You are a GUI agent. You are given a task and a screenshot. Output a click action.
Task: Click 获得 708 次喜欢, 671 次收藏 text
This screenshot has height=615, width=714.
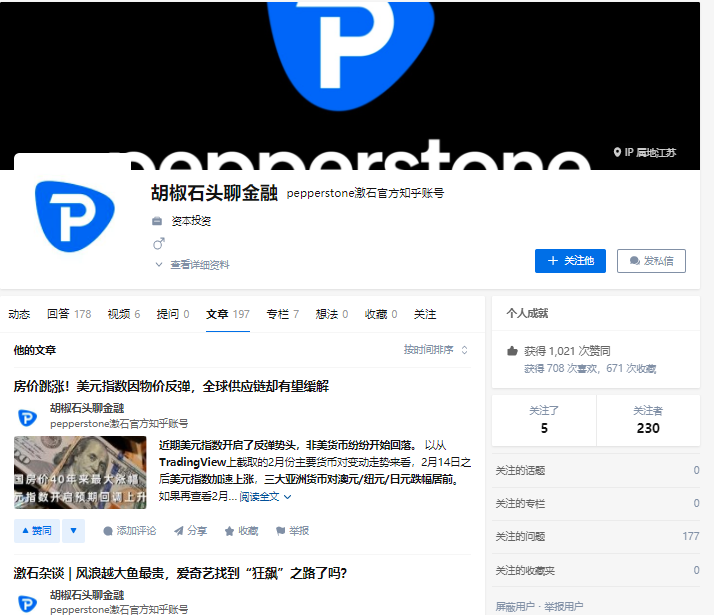click(590, 368)
